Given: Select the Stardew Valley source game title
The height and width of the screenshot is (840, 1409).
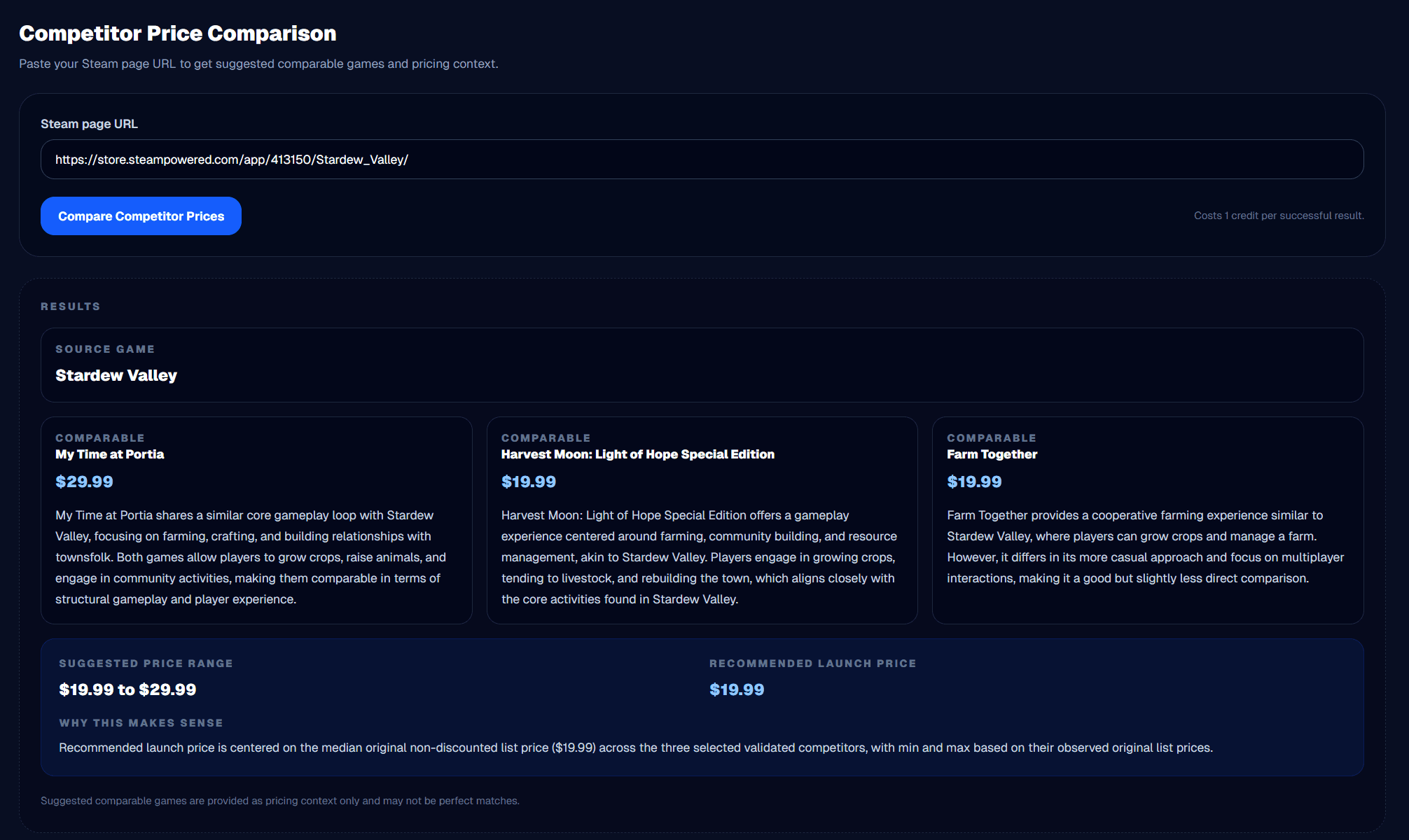Looking at the screenshot, I should (x=116, y=375).
